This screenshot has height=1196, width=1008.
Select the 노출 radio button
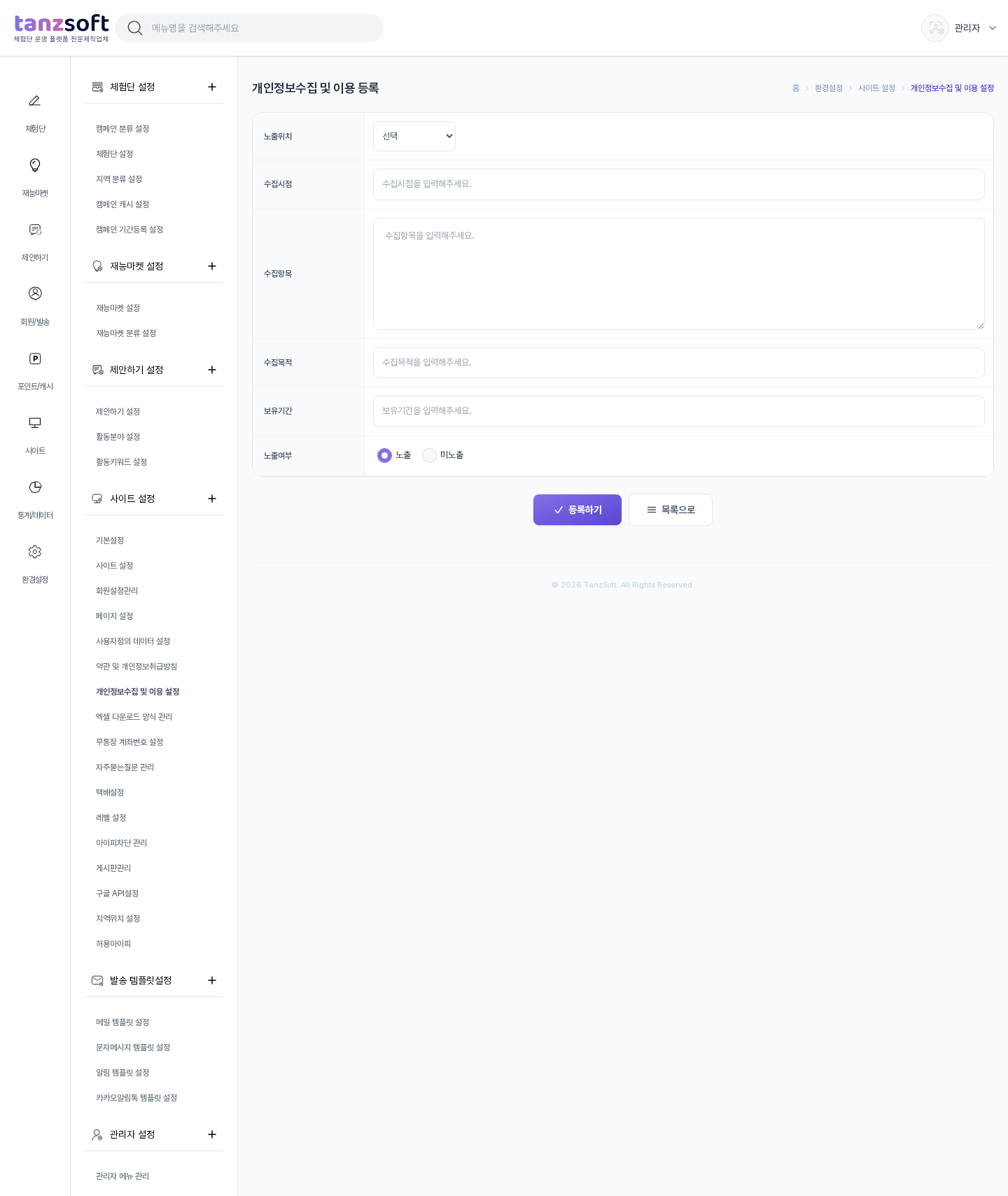point(384,455)
